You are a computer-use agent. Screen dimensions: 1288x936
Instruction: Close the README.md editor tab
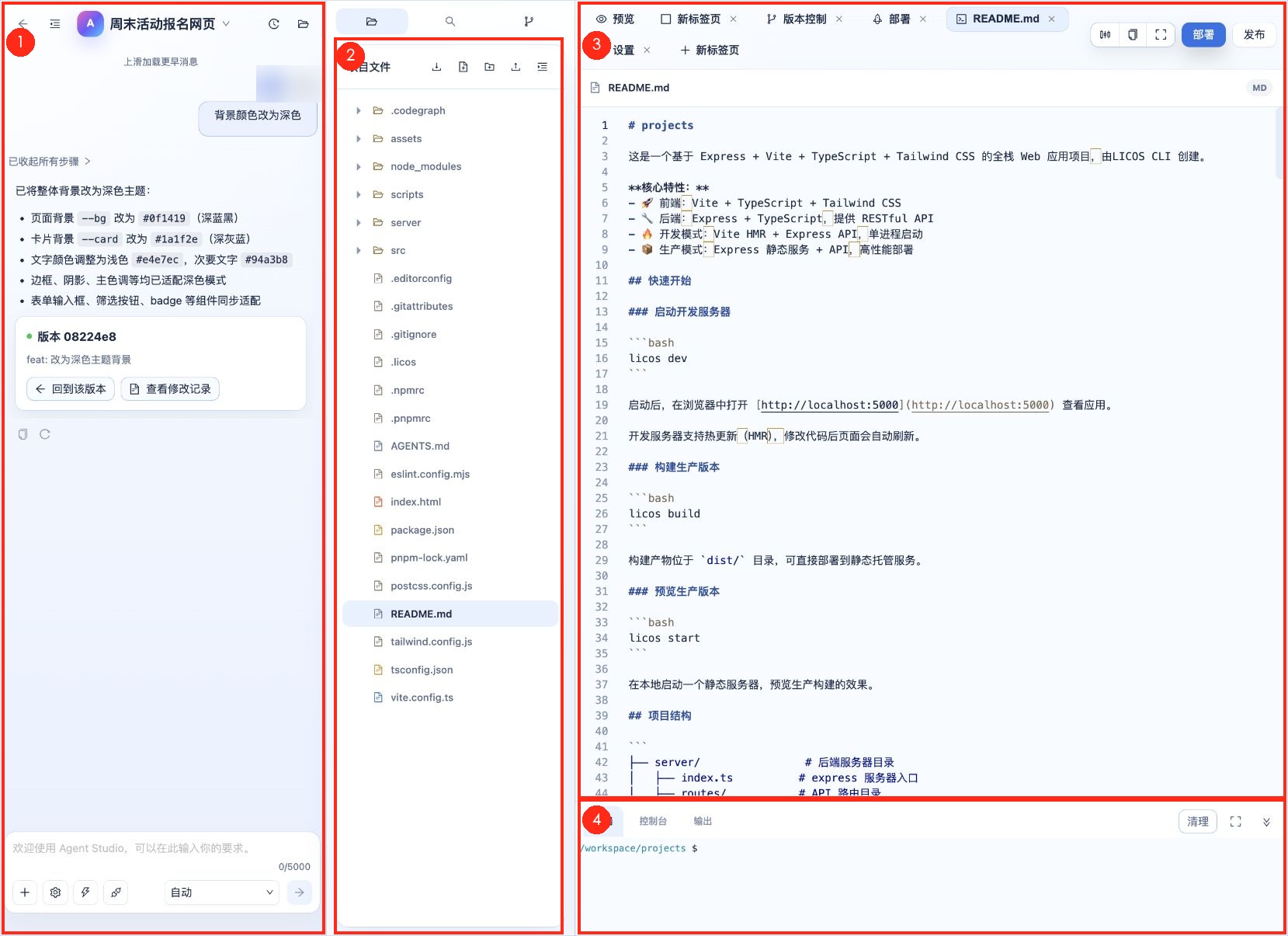(1052, 19)
